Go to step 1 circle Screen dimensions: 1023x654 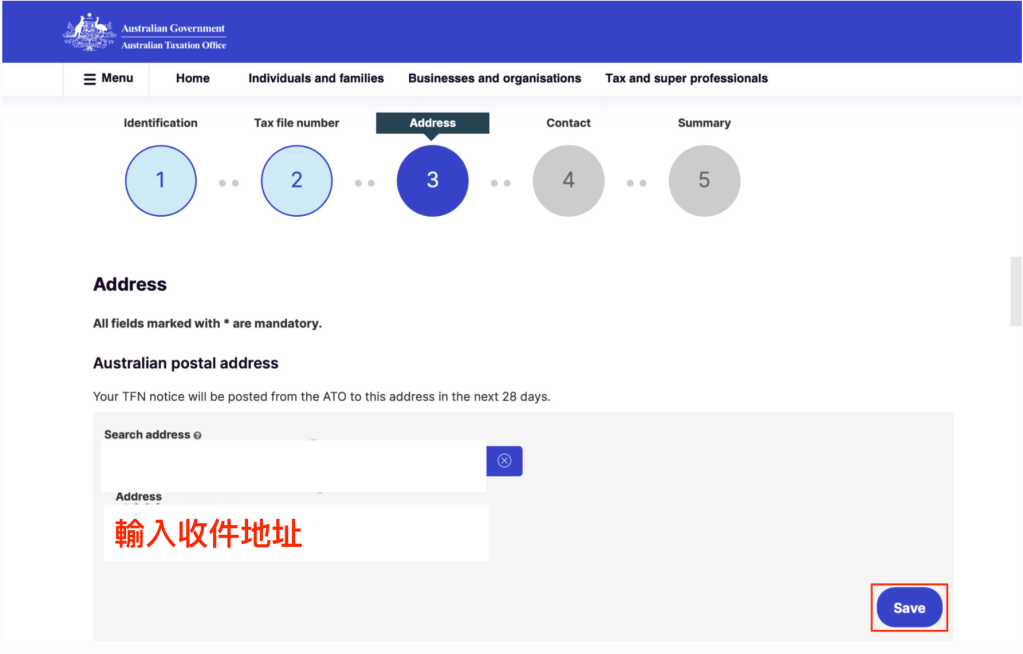point(160,181)
